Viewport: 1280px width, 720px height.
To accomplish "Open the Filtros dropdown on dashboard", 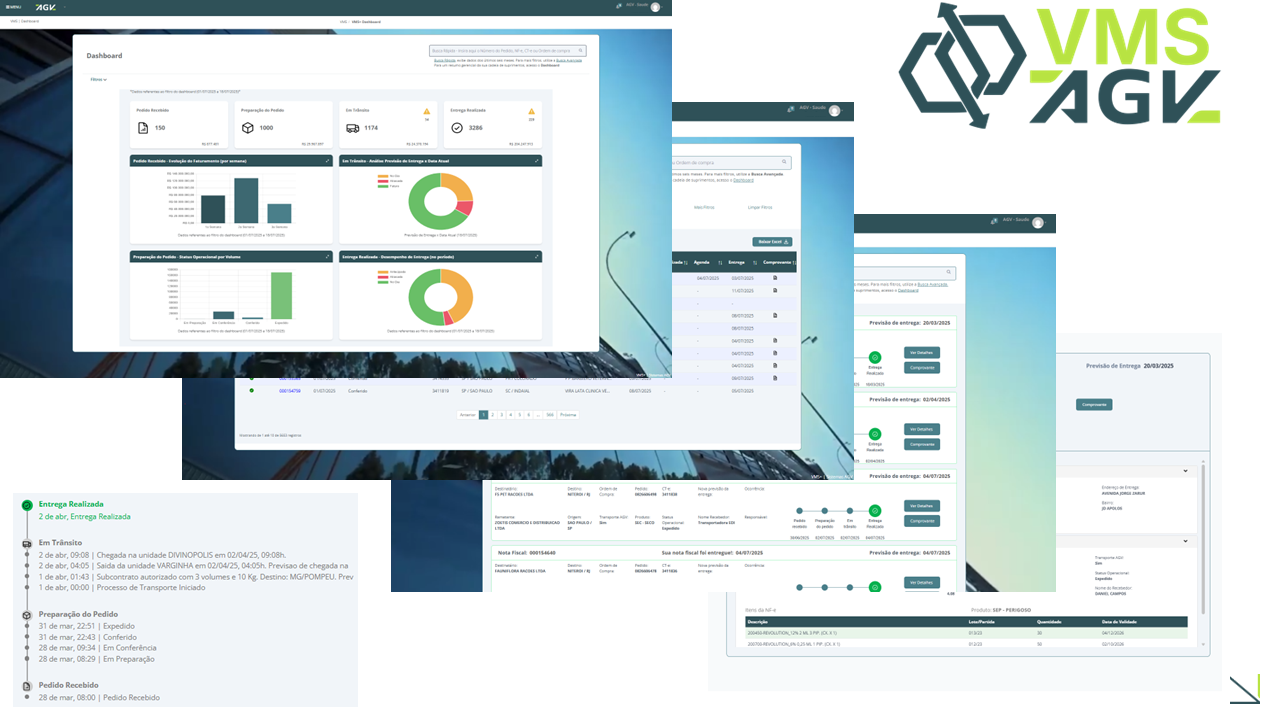I will 98,79.
